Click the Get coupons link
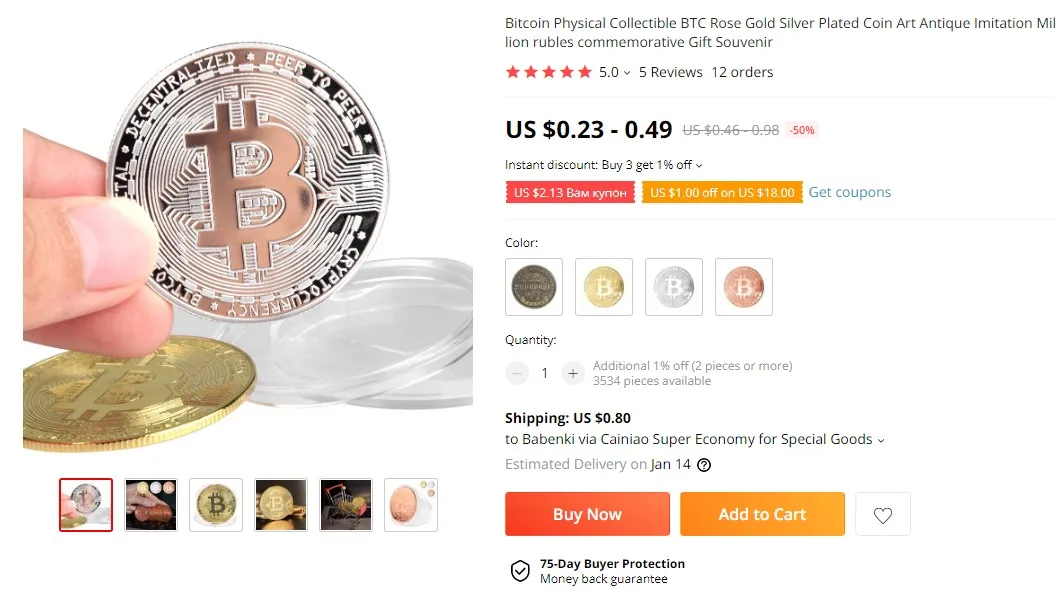 pos(849,192)
